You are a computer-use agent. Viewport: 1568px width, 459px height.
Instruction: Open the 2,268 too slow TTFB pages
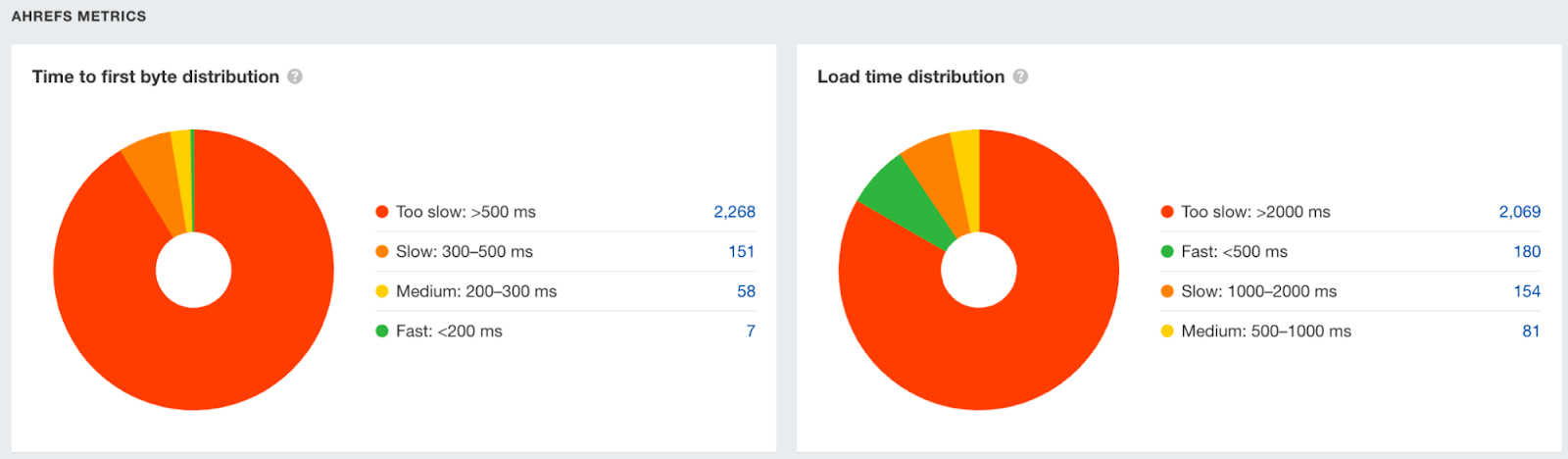point(734,212)
